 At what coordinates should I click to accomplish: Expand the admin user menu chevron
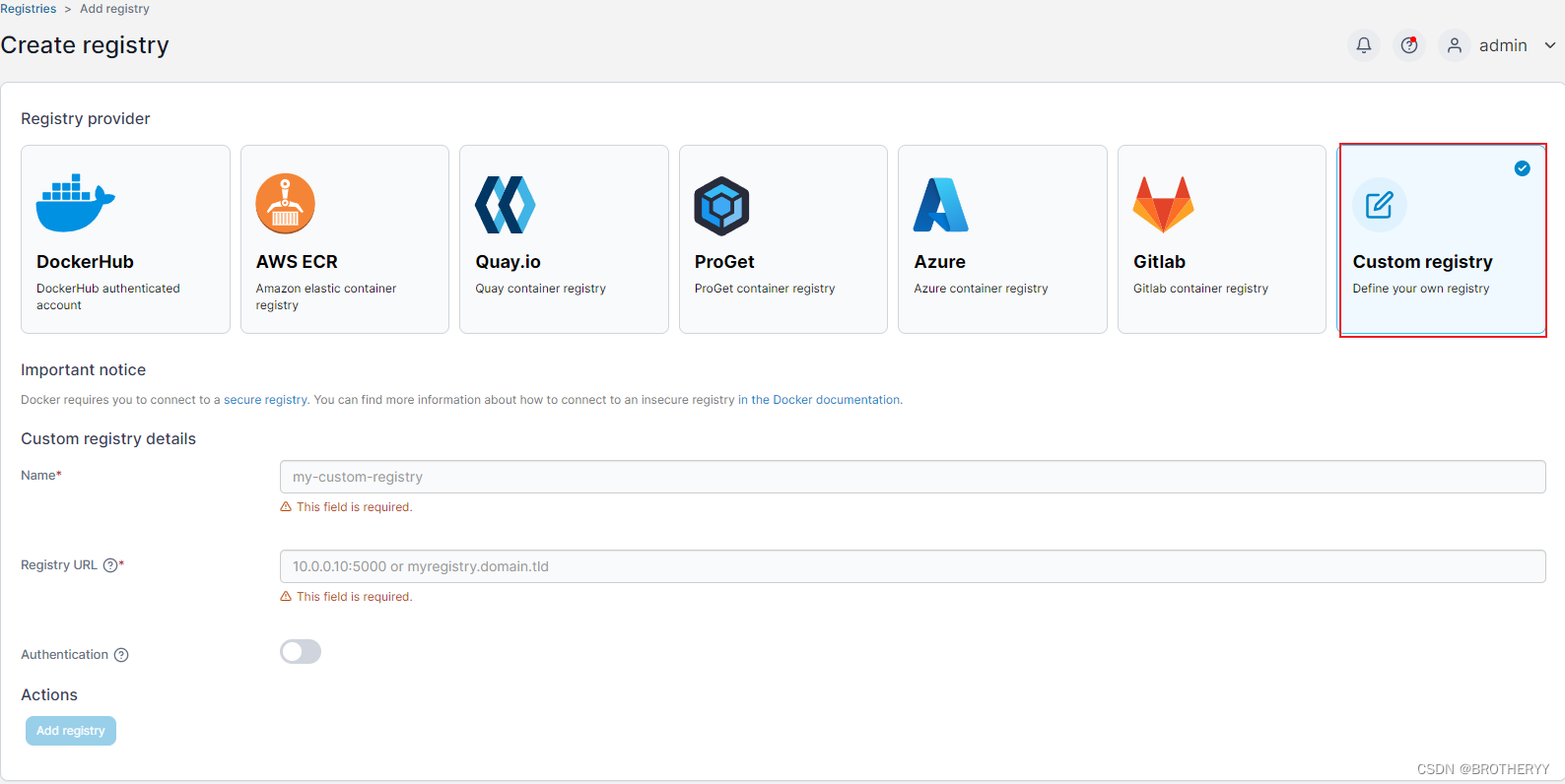[x=1550, y=45]
